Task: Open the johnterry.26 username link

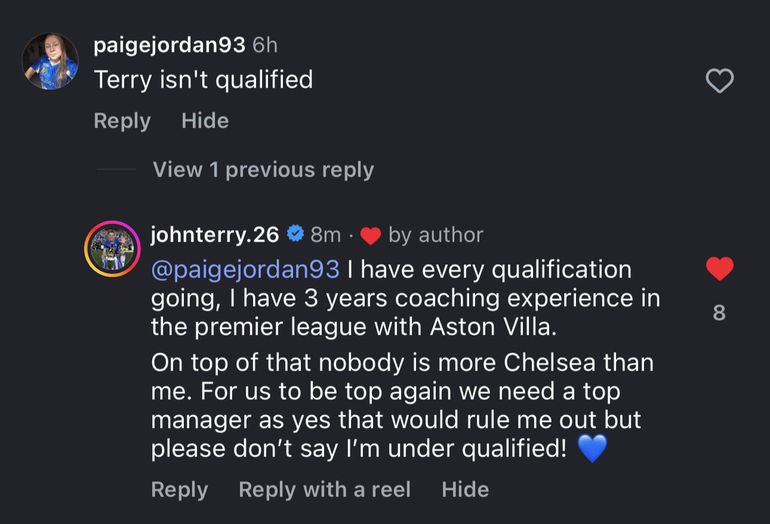Action: (x=214, y=235)
